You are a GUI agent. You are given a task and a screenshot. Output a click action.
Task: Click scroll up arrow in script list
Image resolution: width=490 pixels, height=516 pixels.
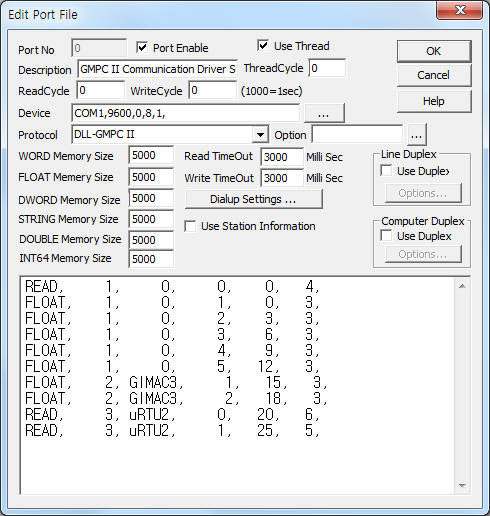tap(462, 286)
